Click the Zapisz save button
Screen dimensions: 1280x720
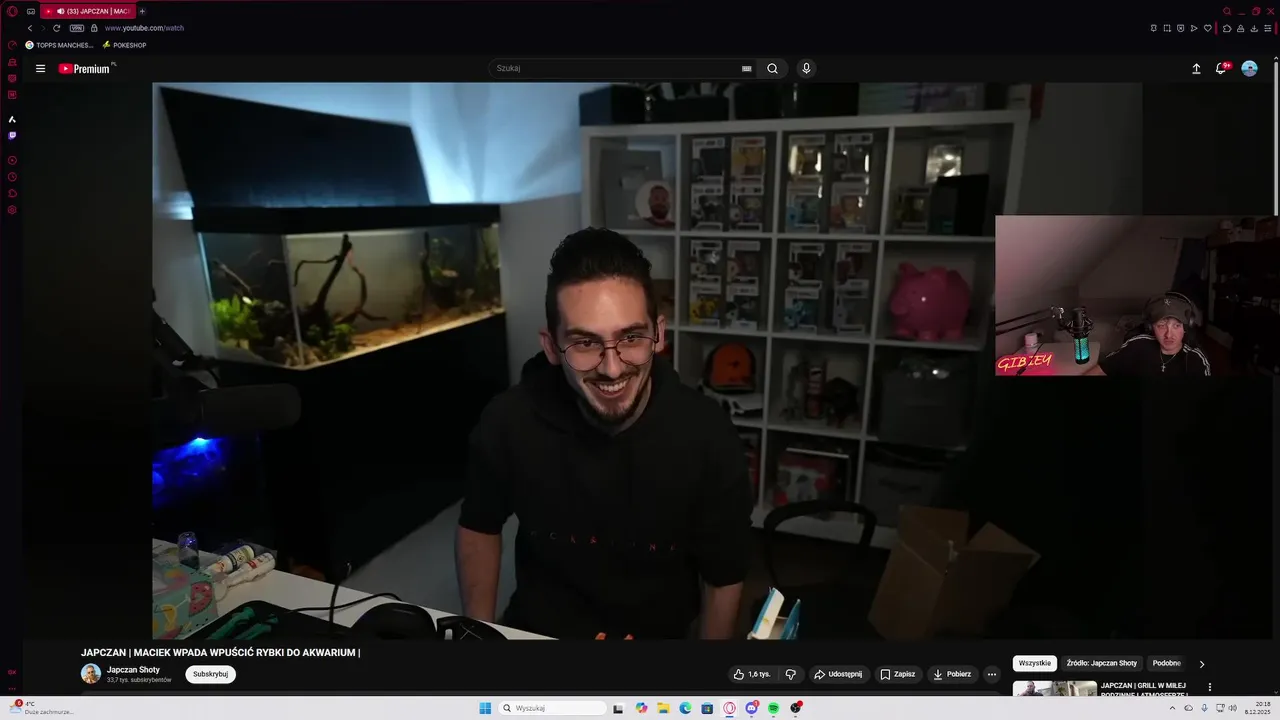tap(897, 674)
